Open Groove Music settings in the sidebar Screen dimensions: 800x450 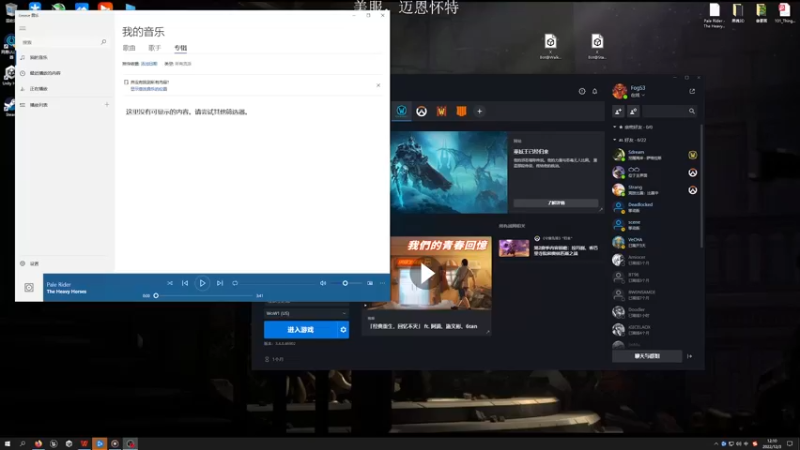point(64,264)
